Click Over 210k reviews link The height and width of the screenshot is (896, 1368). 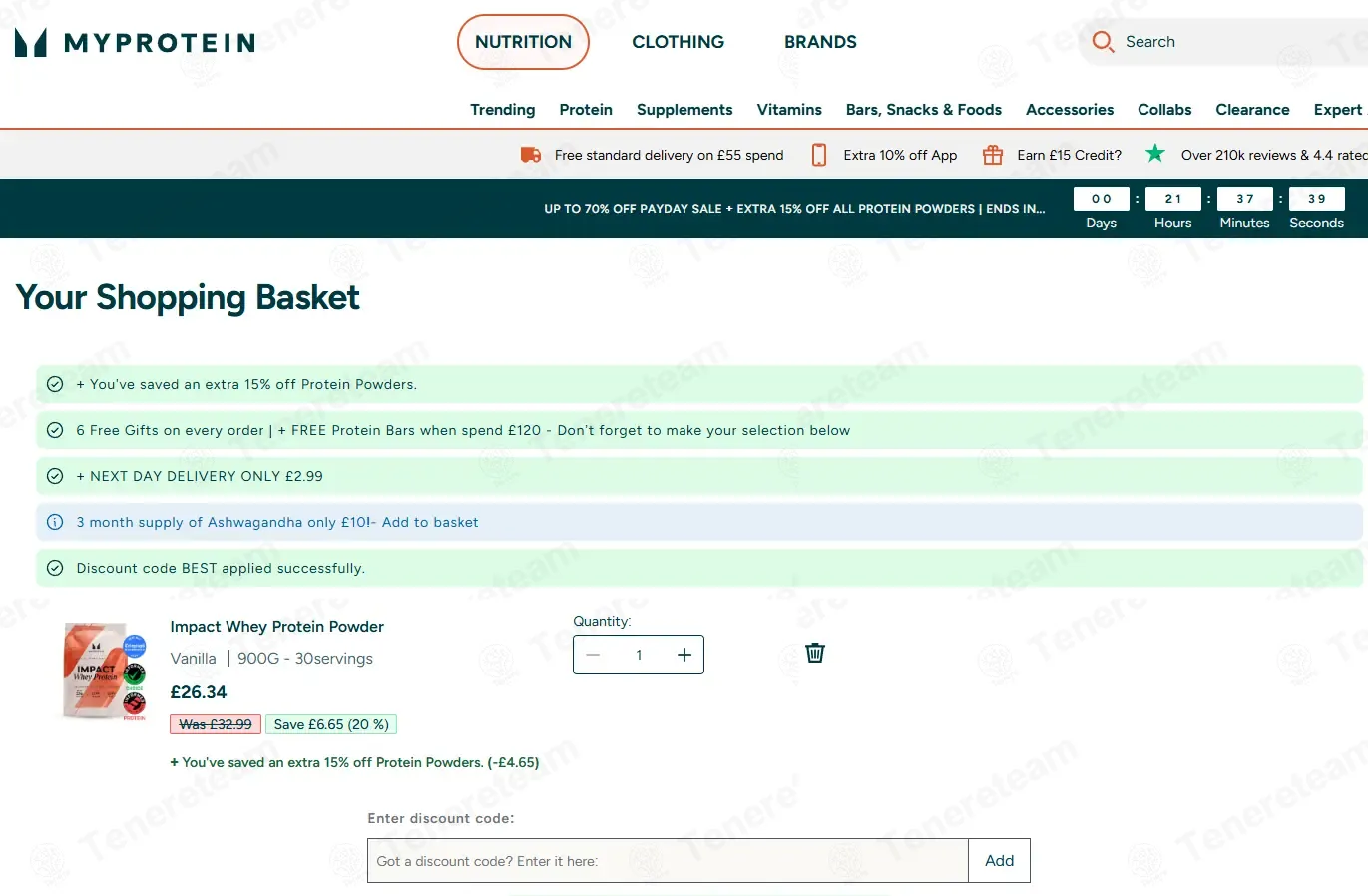[x=1274, y=155]
